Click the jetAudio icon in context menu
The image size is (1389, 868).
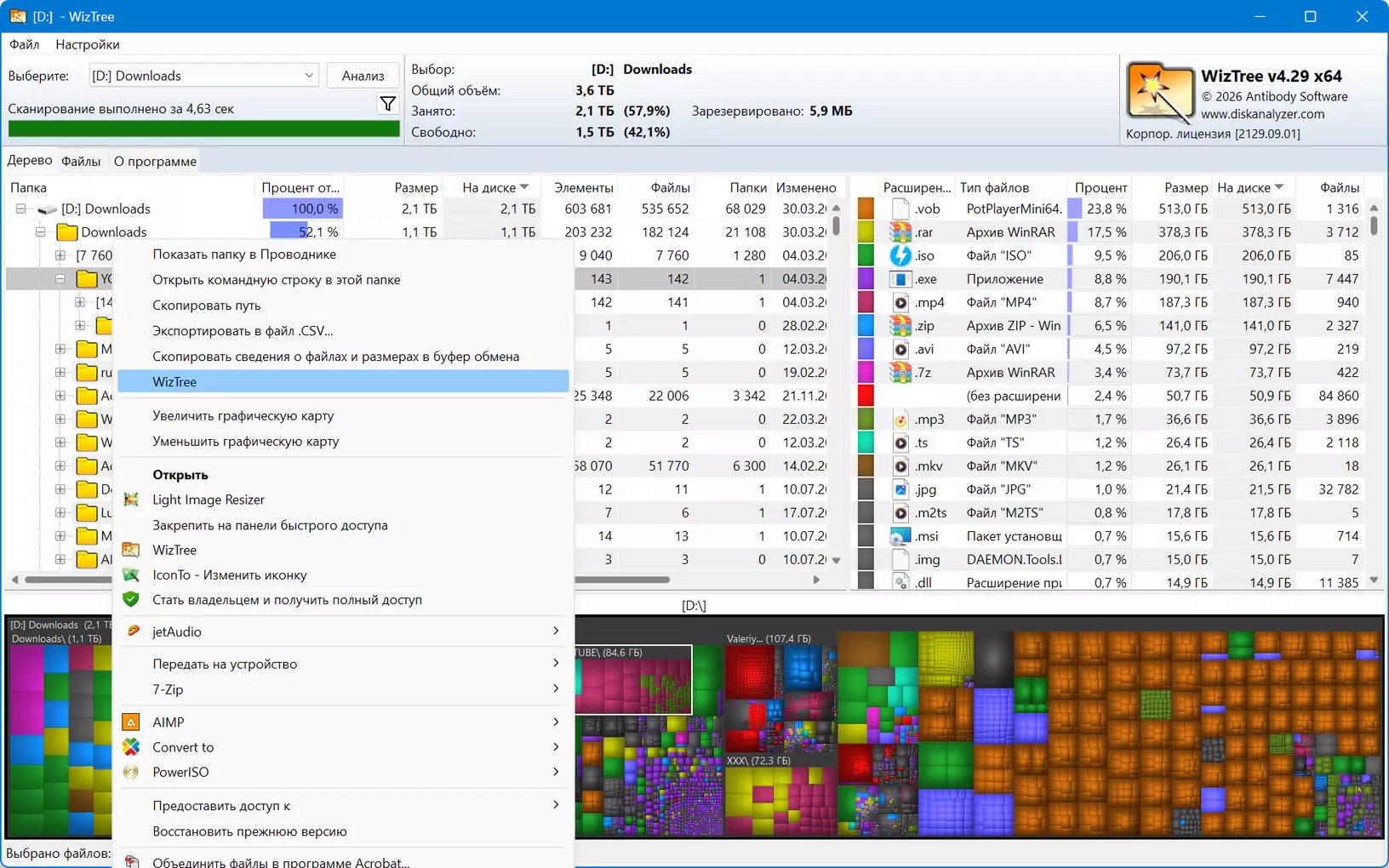pos(133,631)
